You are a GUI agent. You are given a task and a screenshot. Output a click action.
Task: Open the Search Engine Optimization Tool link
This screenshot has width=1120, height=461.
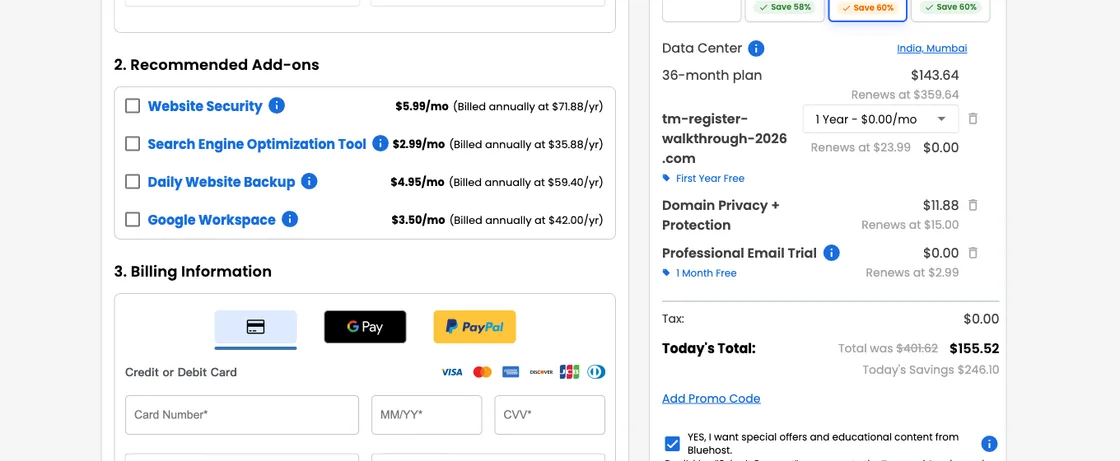257,144
